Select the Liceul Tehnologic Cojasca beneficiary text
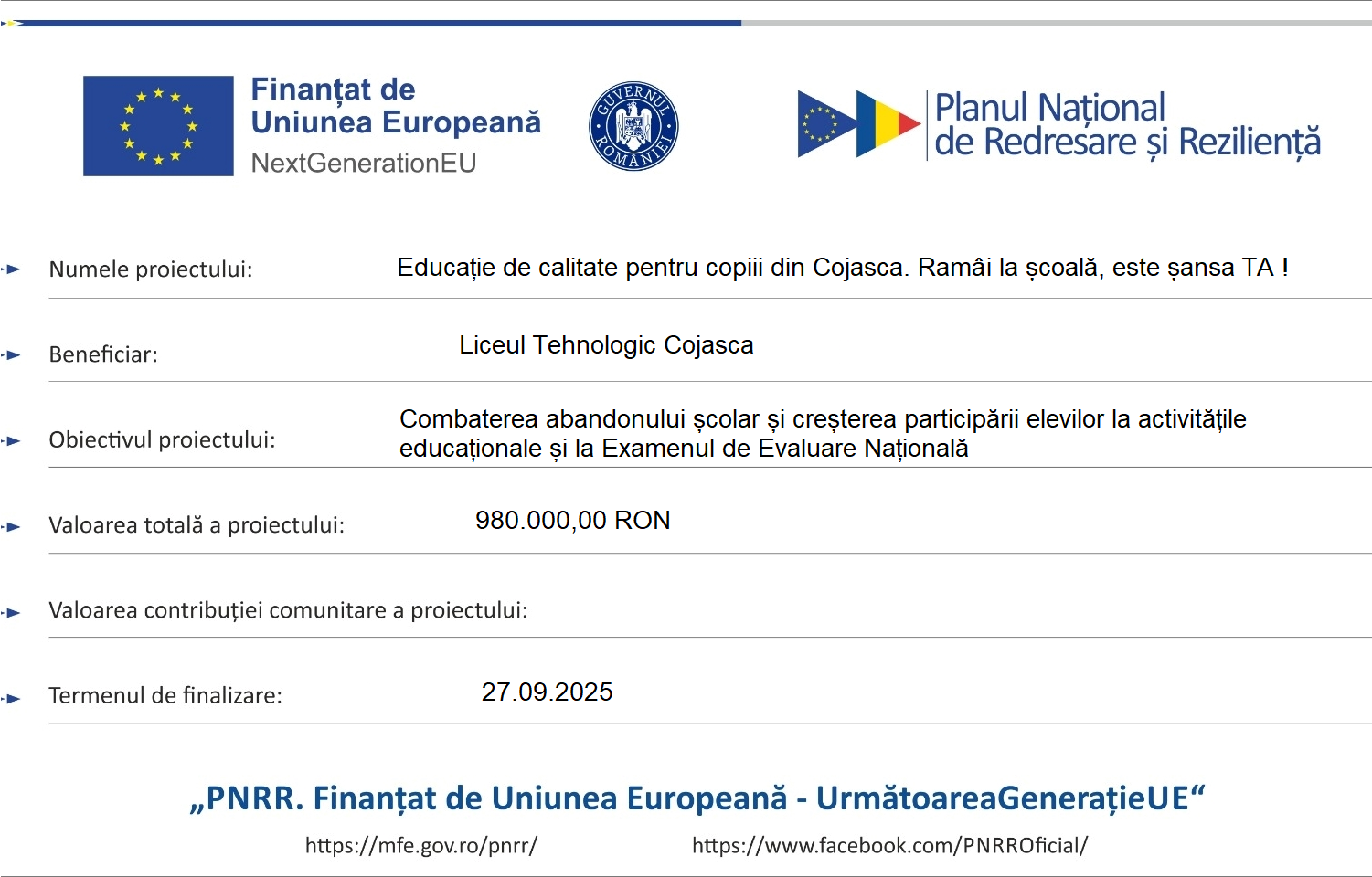This screenshot has width=1372, height=877. click(606, 345)
